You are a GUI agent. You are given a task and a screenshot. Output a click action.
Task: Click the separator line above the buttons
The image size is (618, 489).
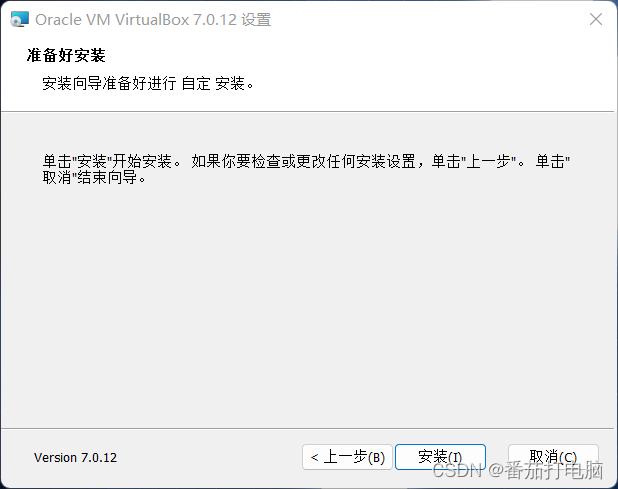point(307,428)
